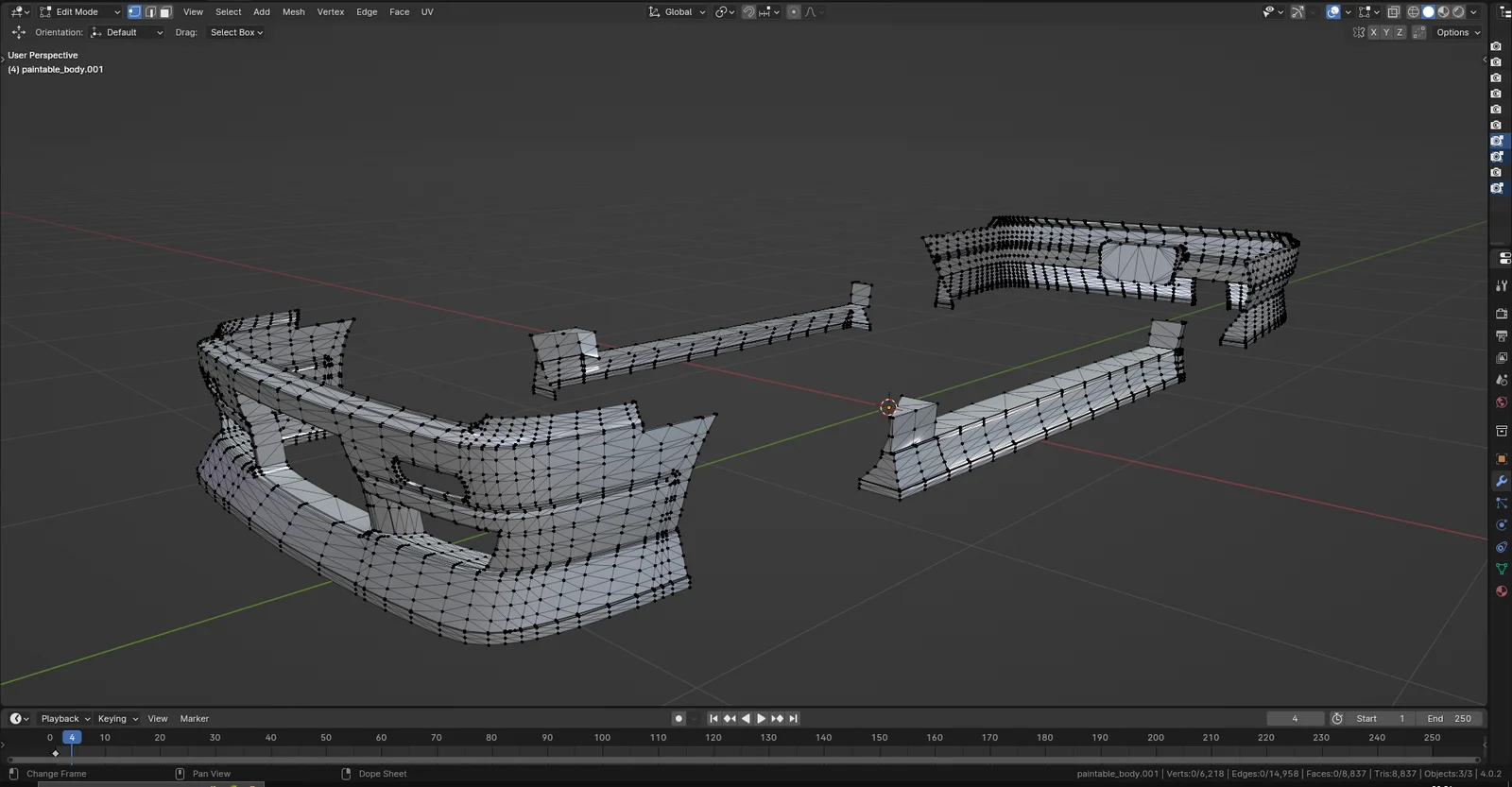Open the Output properties tab

pos(1502,336)
